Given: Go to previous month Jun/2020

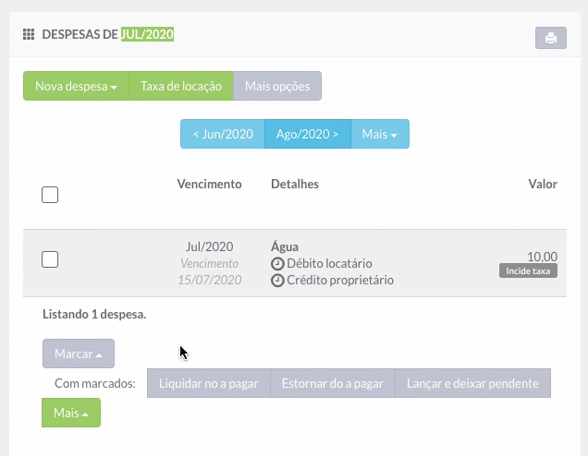Looking at the screenshot, I should pos(222,134).
